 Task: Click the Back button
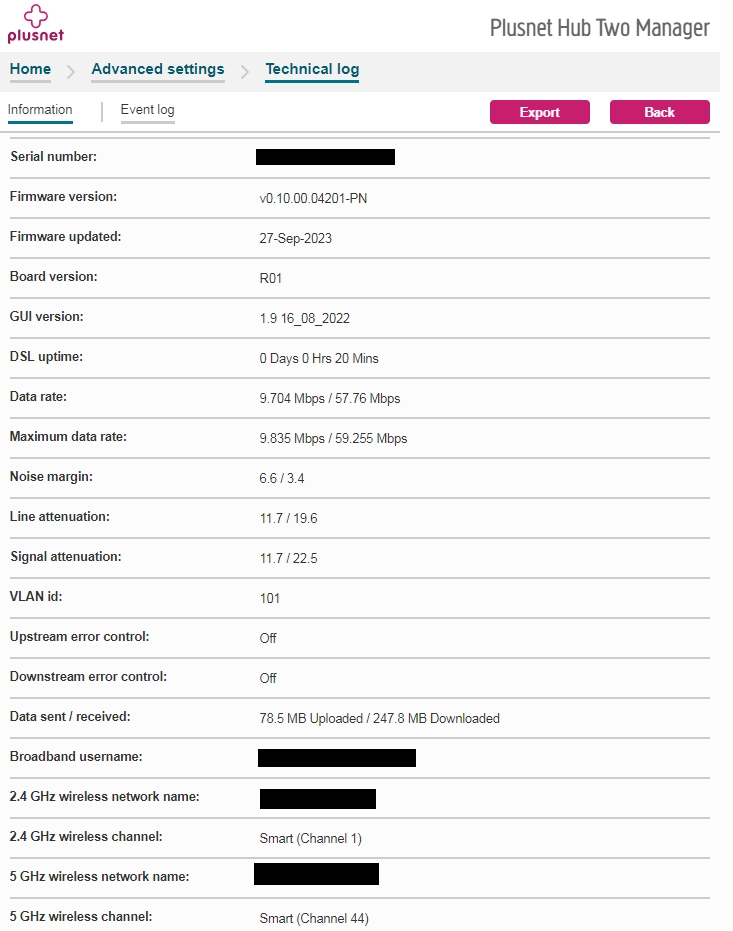pyautogui.click(x=659, y=112)
